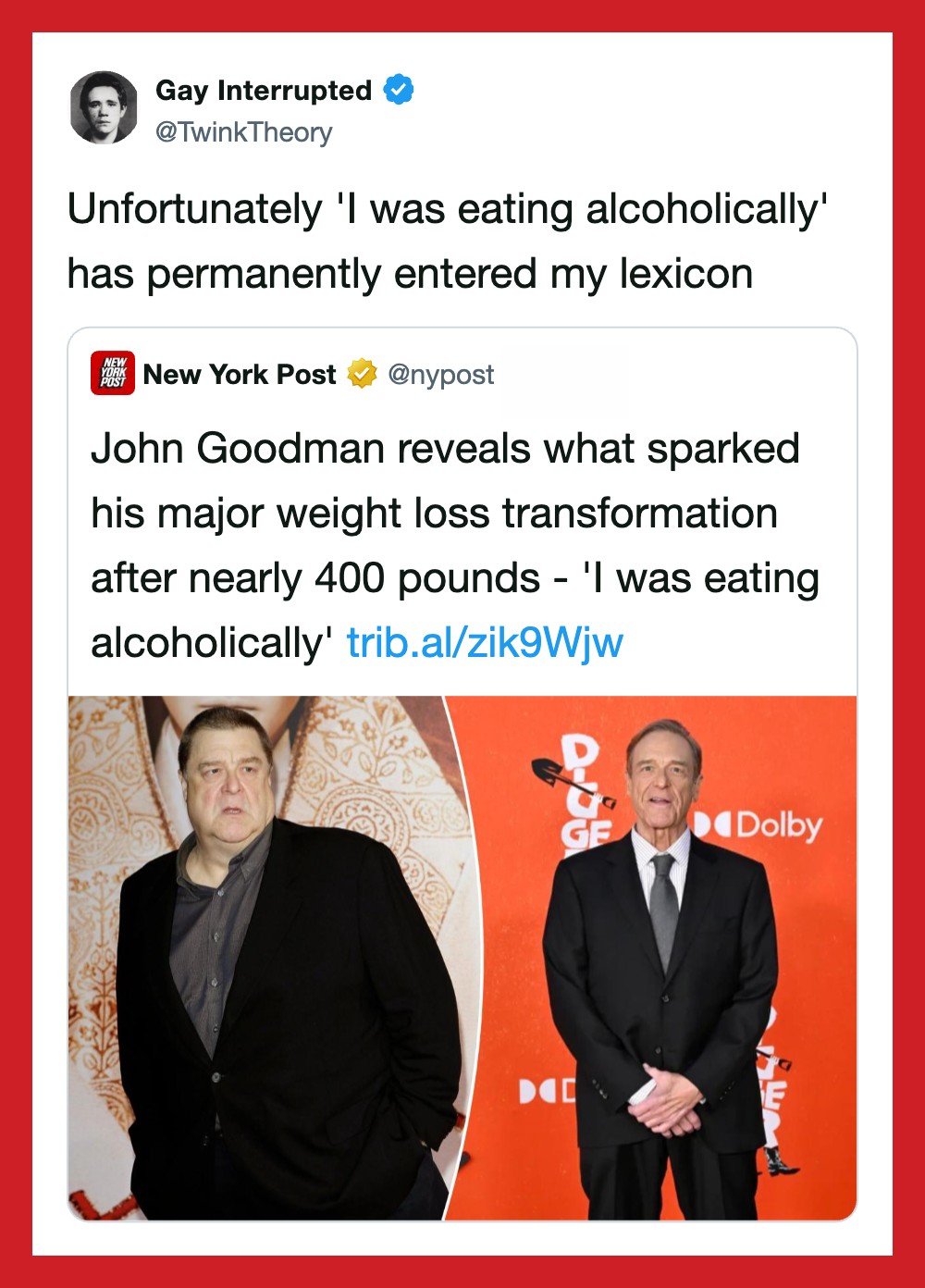Open the @nypost handle
Viewport: 925px width, 1288px height.
(x=441, y=375)
